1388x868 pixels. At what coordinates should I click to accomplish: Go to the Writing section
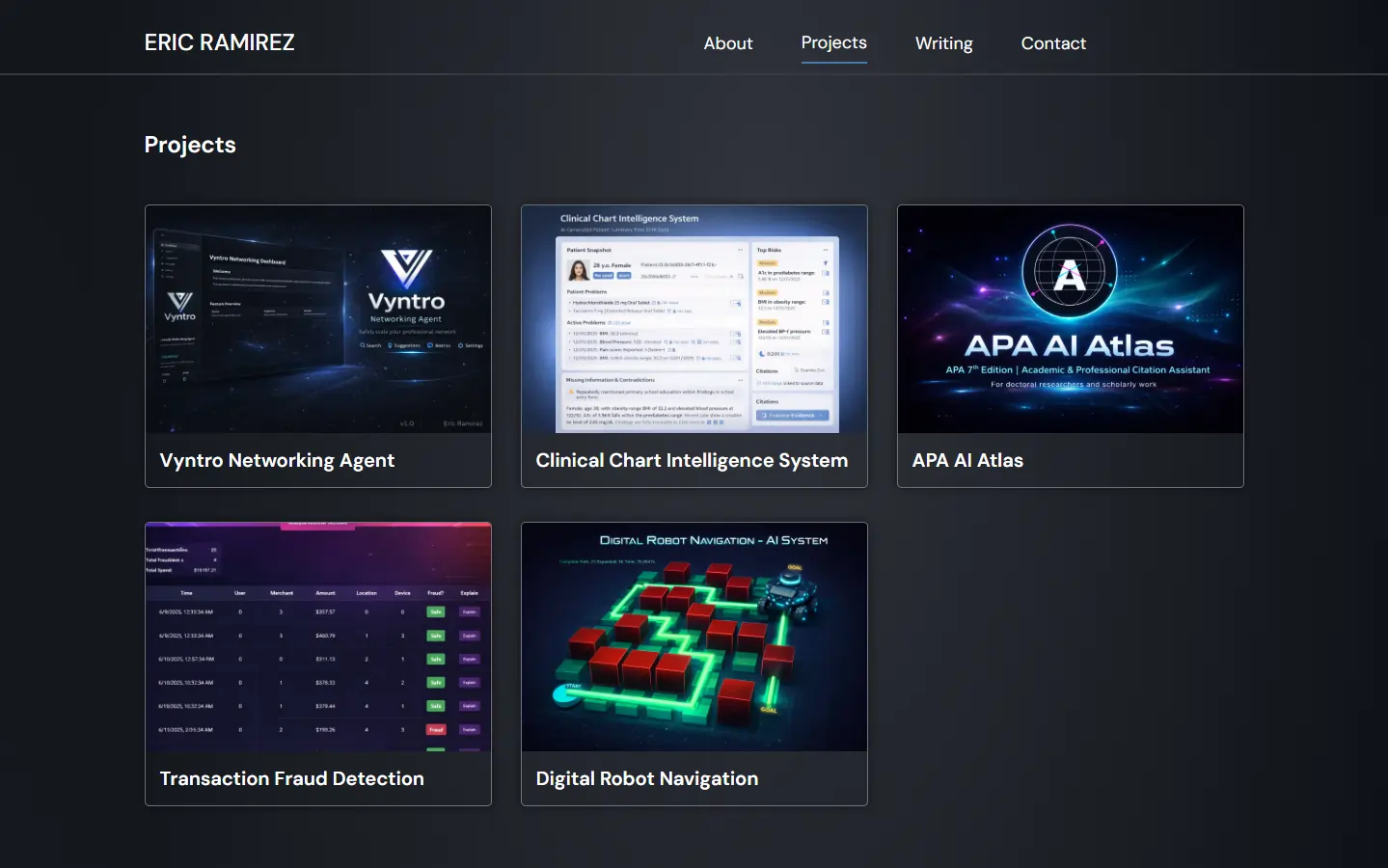[x=943, y=43]
